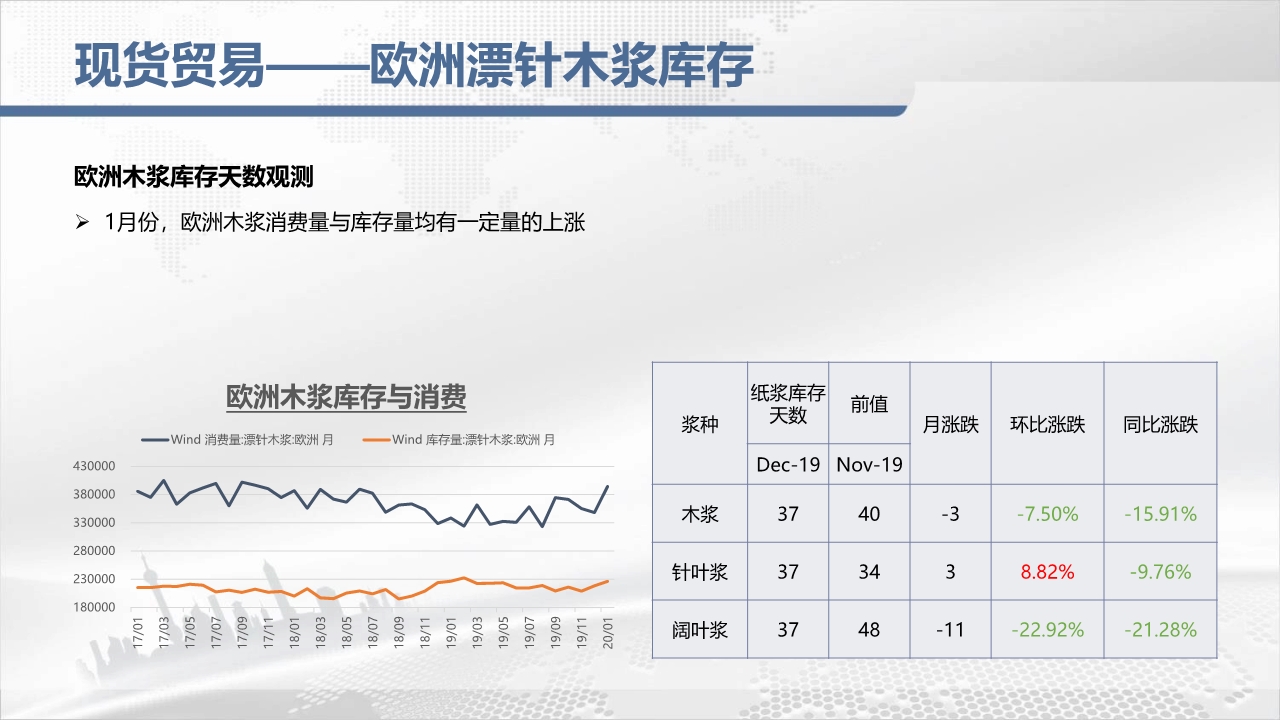The width and height of the screenshot is (1280, 720).
Task: Click y-axis label 330000
Action: coord(94,522)
